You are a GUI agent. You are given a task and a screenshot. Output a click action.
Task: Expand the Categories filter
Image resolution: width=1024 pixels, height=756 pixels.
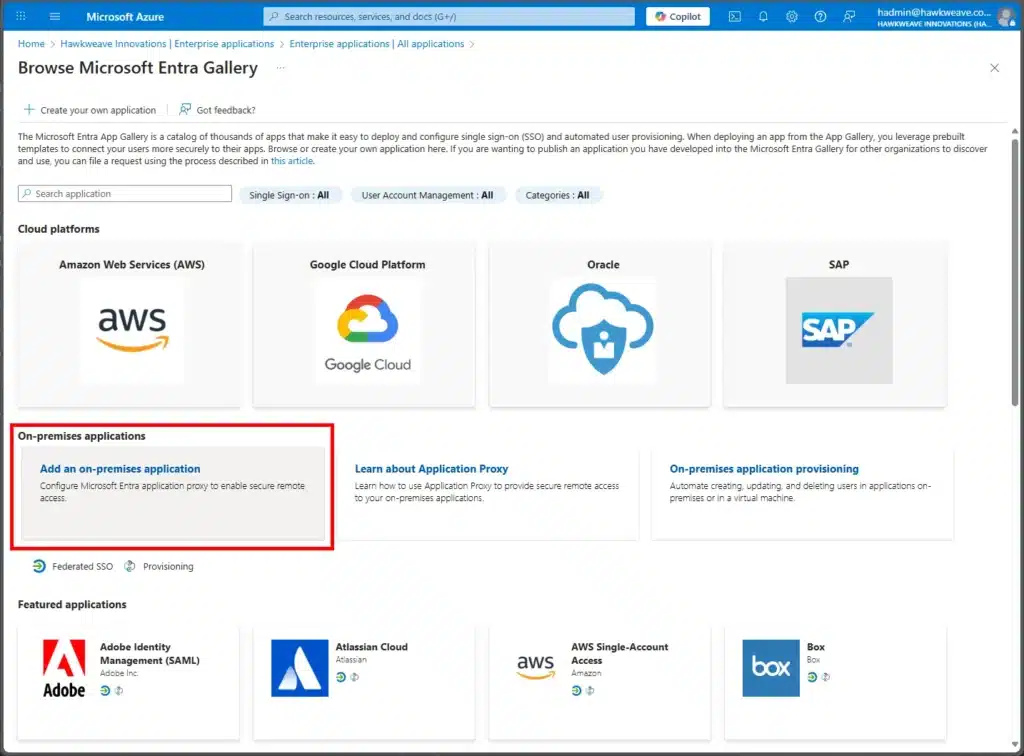pyautogui.click(x=557, y=195)
